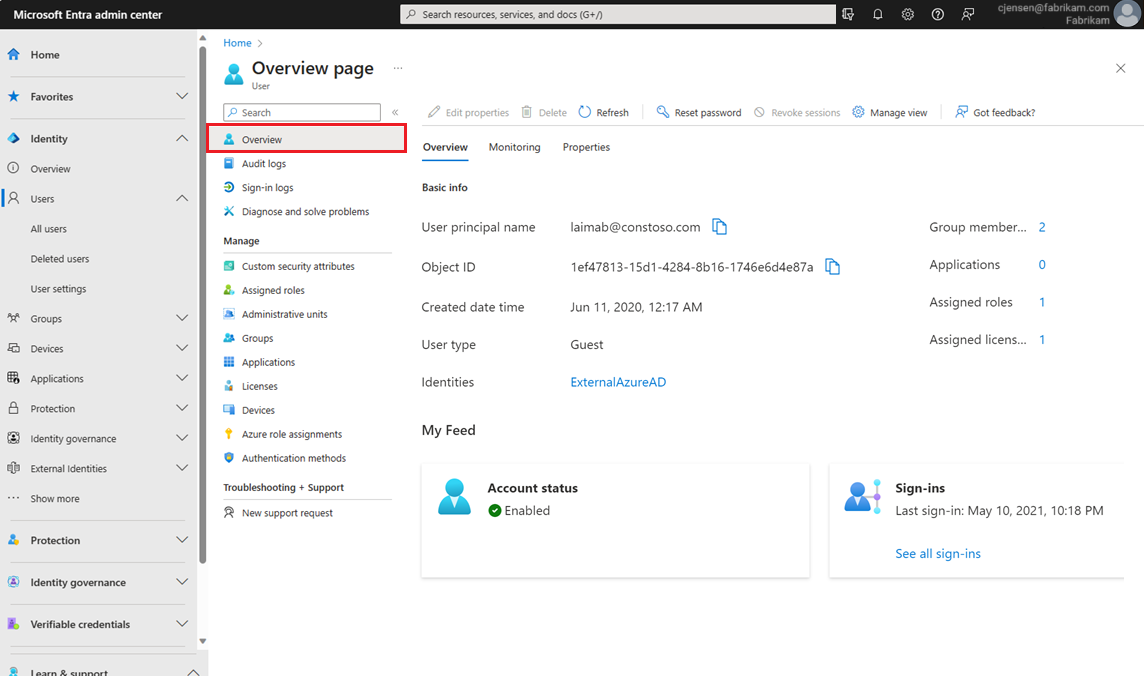This screenshot has height=676, width=1144.
Task: Copy the Object ID value
Action: click(832, 267)
